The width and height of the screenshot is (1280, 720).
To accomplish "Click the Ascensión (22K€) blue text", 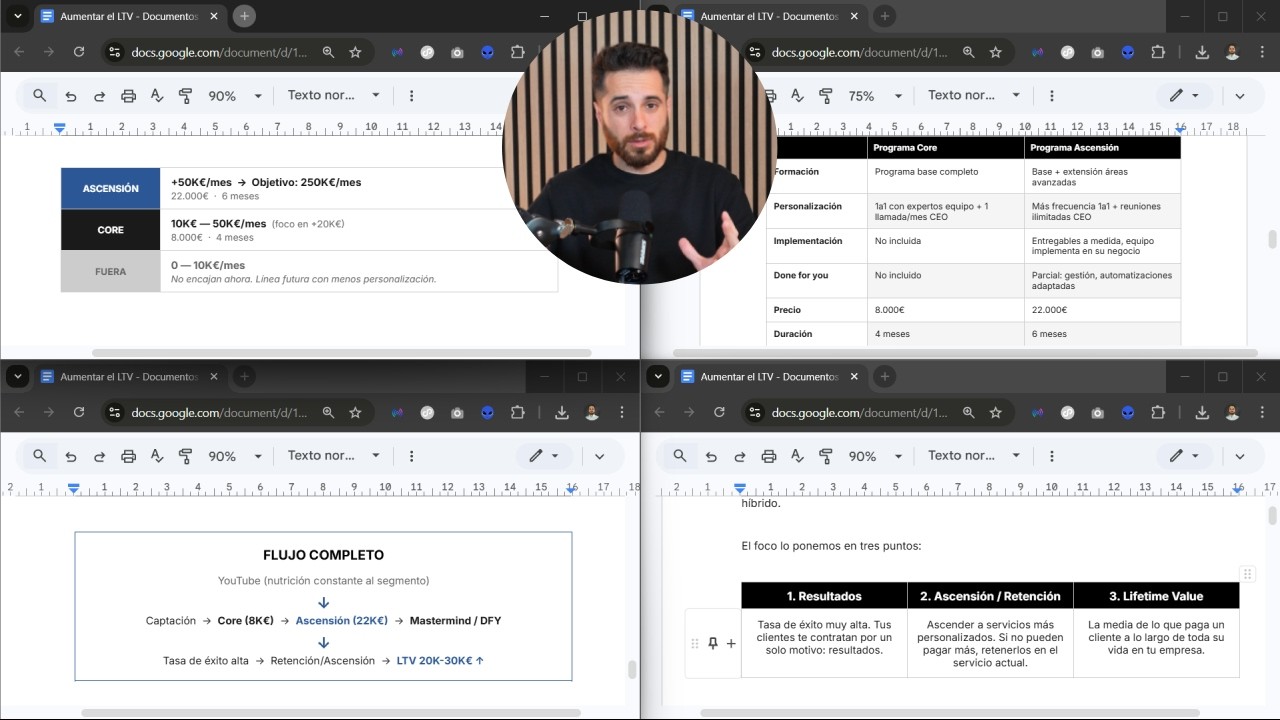I will [341, 621].
